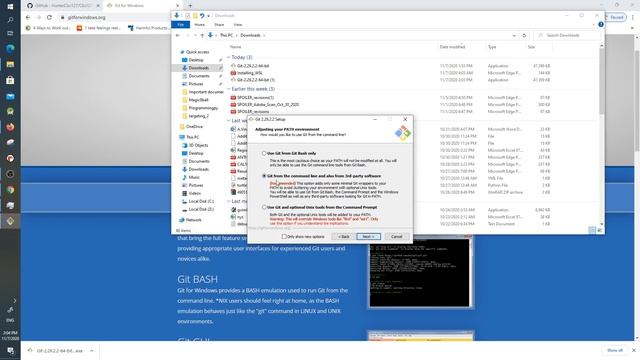The image size is (640, 360).
Task: Click This PC in the breadcrumb path
Action: click(227, 36)
